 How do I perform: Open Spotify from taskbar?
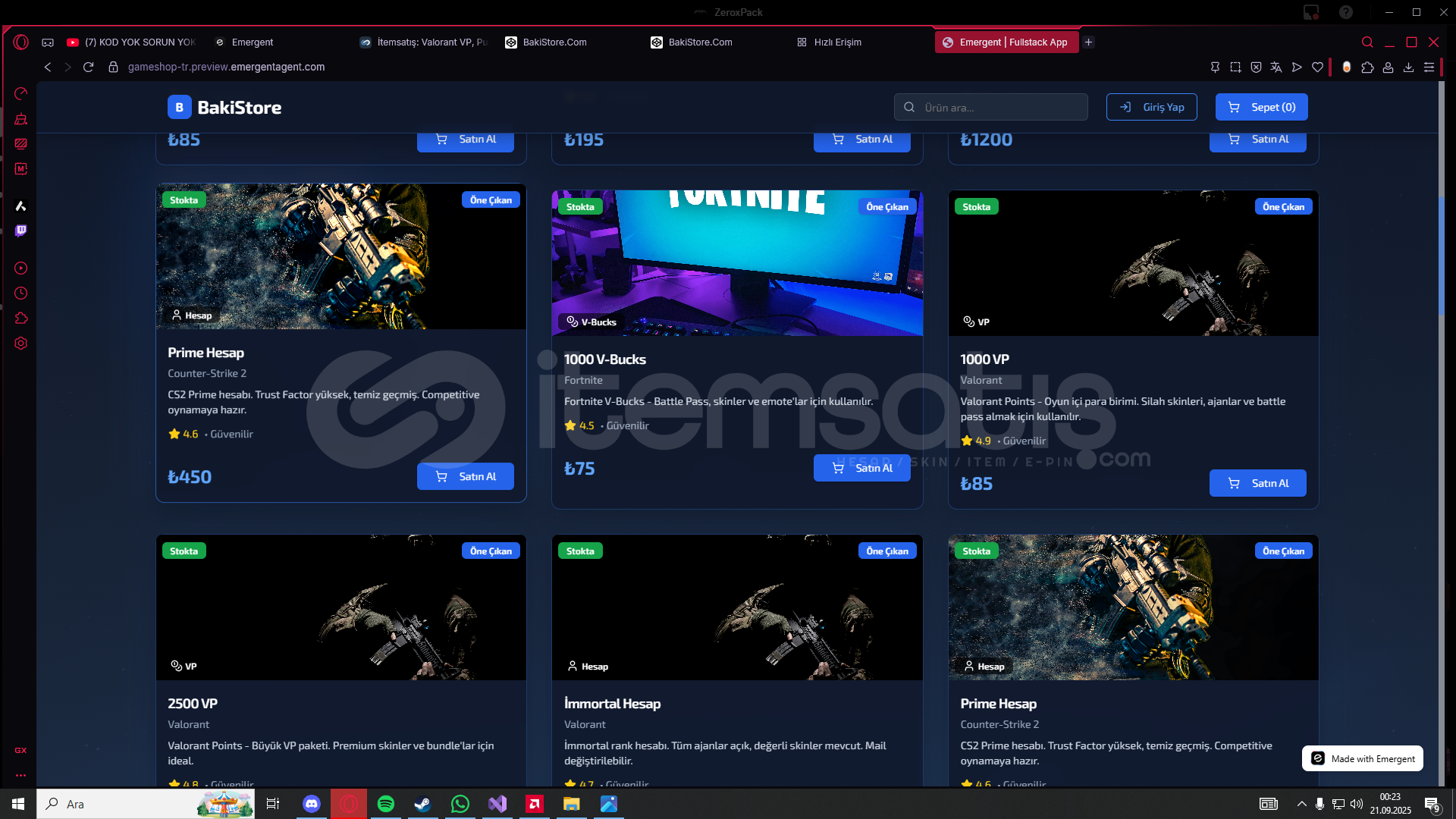(386, 804)
